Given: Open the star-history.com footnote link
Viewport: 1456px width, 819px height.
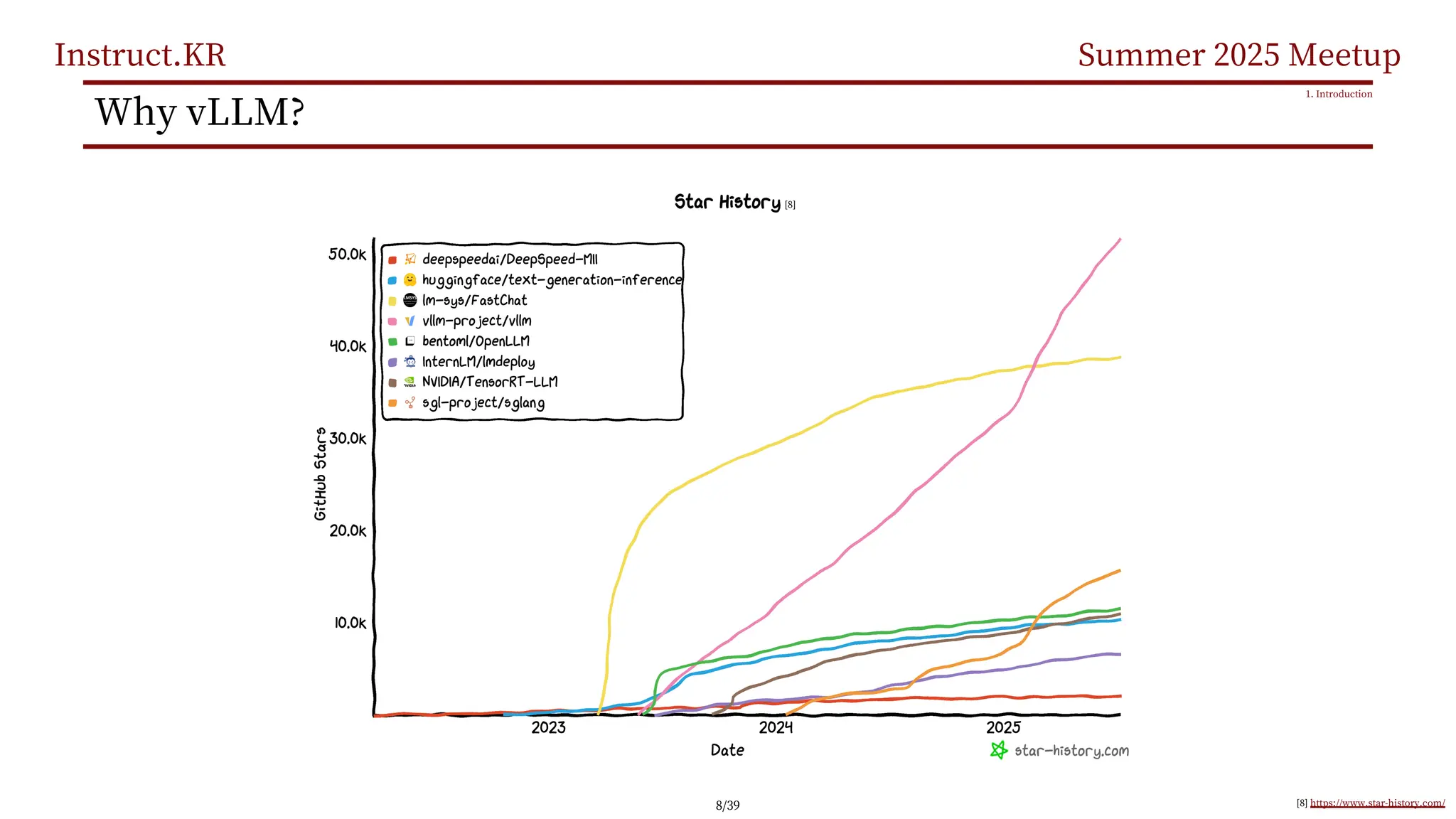Looking at the screenshot, I should (x=1377, y=803).
